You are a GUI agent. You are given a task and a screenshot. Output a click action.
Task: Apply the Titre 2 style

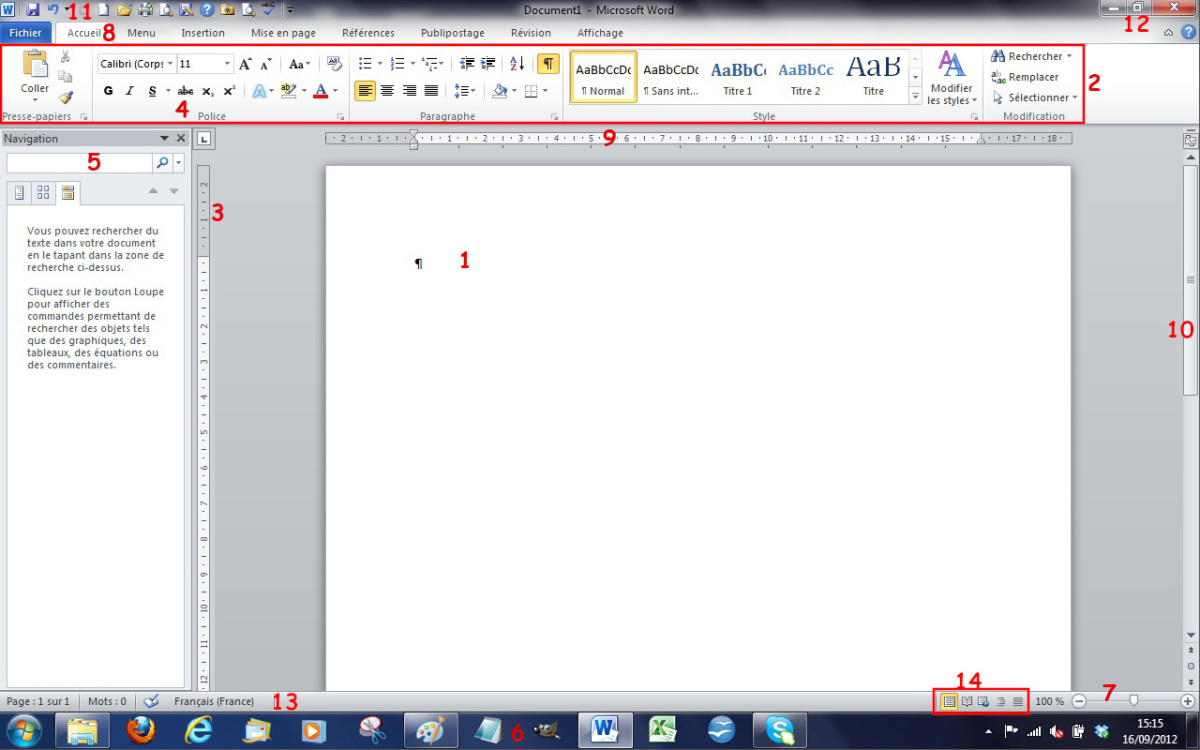(806, 78)
